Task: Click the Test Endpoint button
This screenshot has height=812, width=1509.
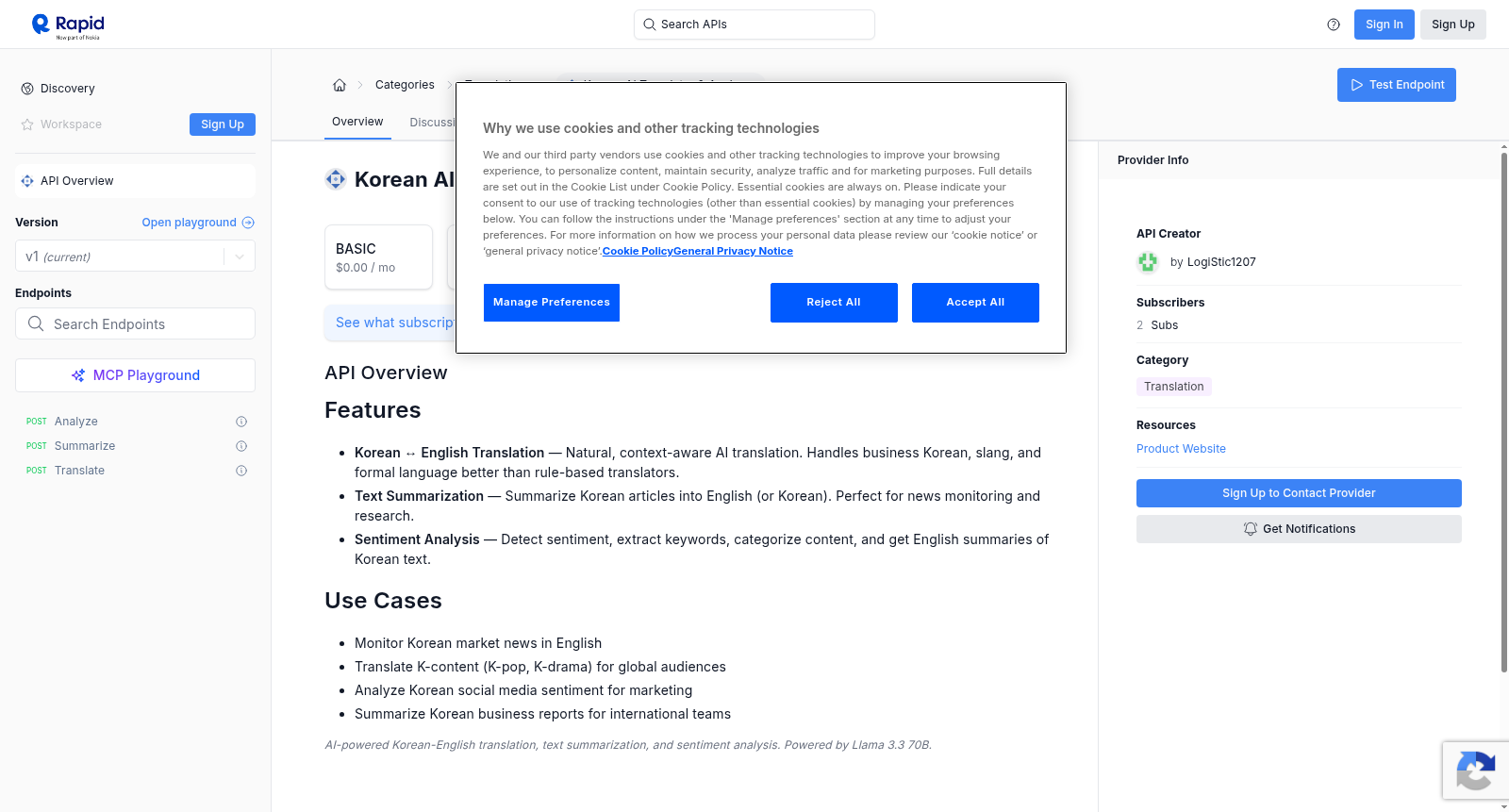Action: [x=1397, y=85]
